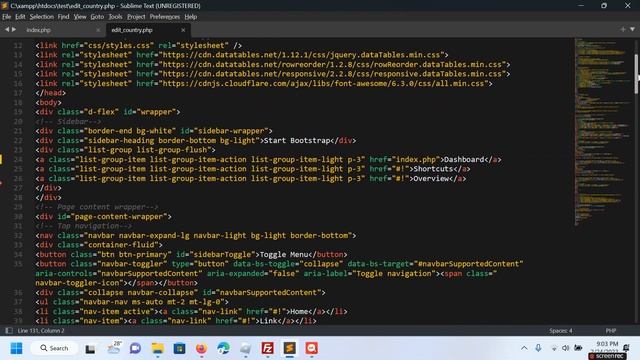Click the minimap code overview
Viewport: 640px width, 360px height.
point(602,131)
